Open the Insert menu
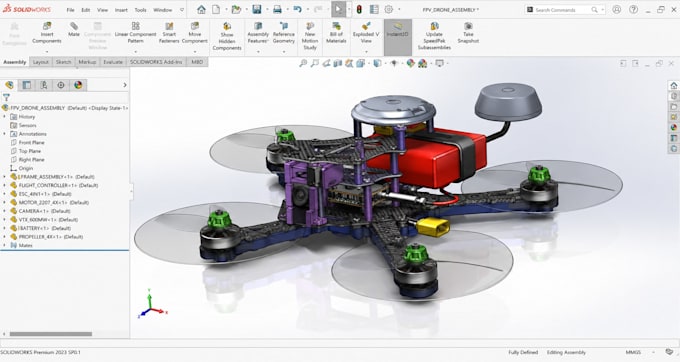The height and width of the screenshot is (362, 680). [121, 10]
